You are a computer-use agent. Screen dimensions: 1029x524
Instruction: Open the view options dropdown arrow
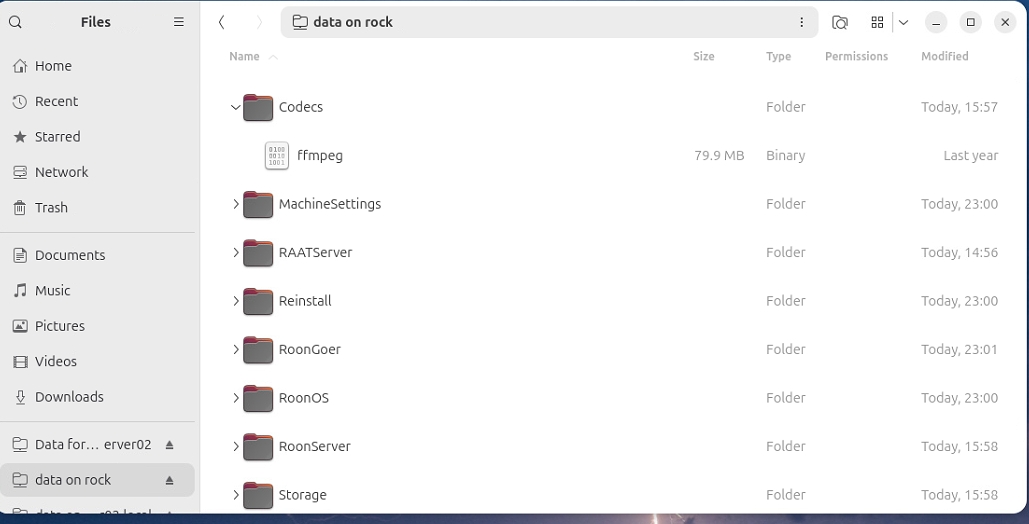(x=903, y=22)
